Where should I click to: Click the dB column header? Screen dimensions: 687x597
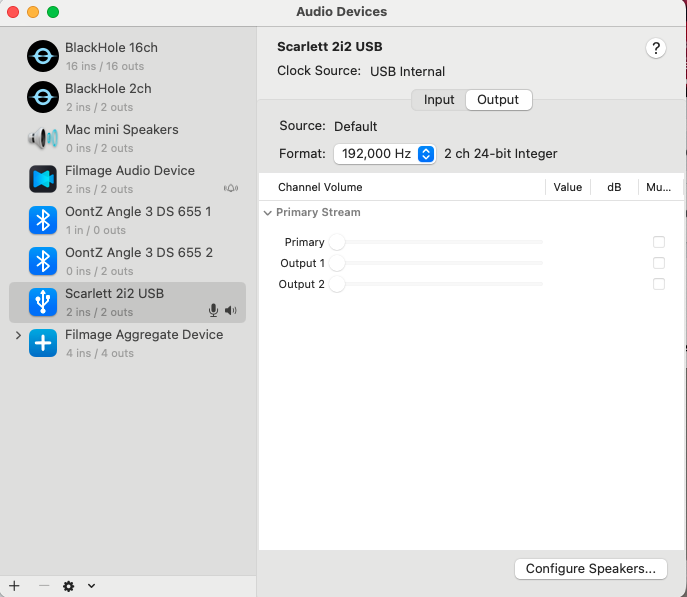[614, 187]
